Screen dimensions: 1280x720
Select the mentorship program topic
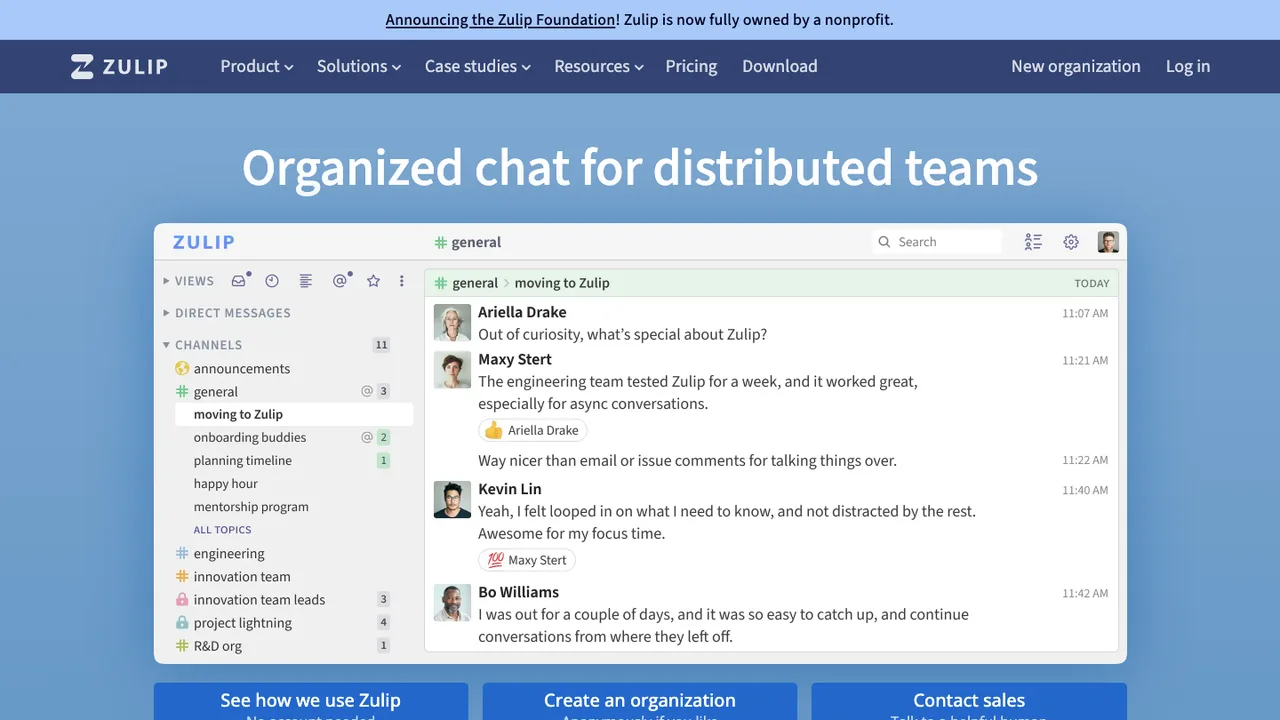point(251,507)
